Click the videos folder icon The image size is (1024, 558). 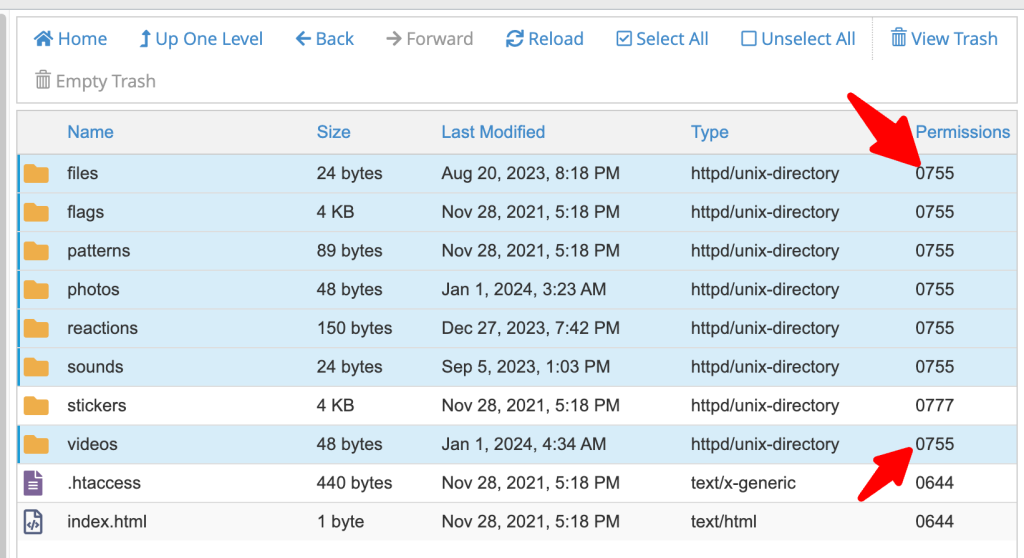pos(37,444)
